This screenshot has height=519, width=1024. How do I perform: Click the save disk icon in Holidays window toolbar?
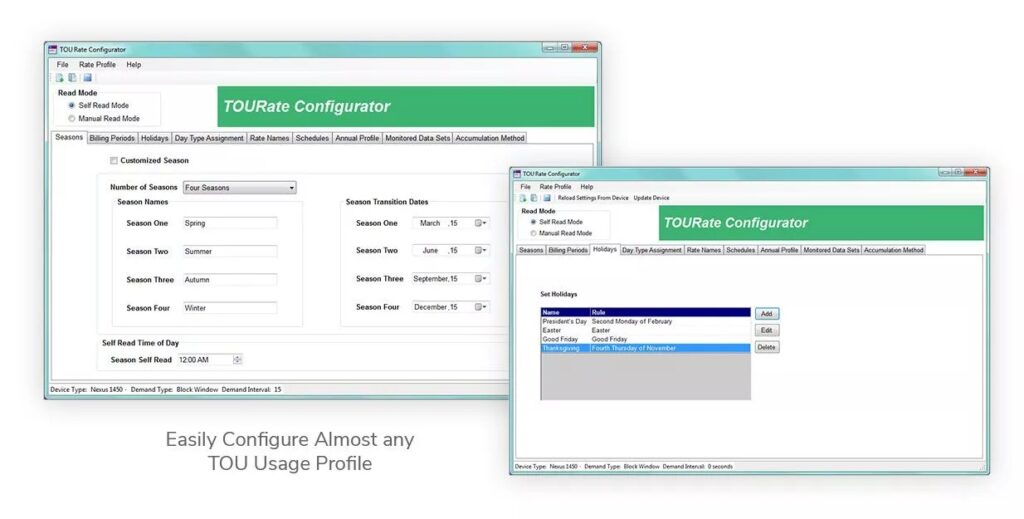(x=547, y=198)
